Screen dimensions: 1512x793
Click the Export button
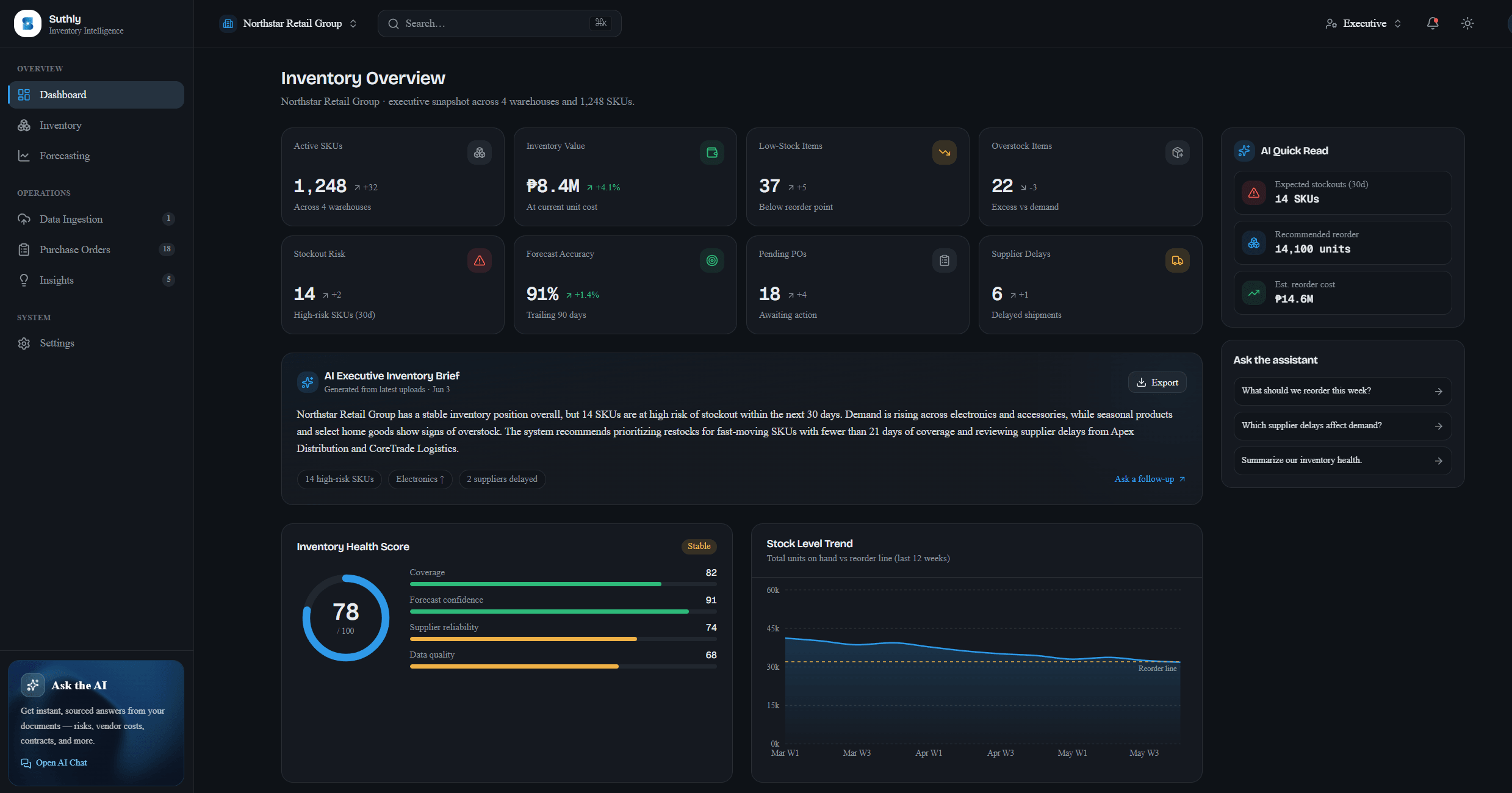point(1157,382)
